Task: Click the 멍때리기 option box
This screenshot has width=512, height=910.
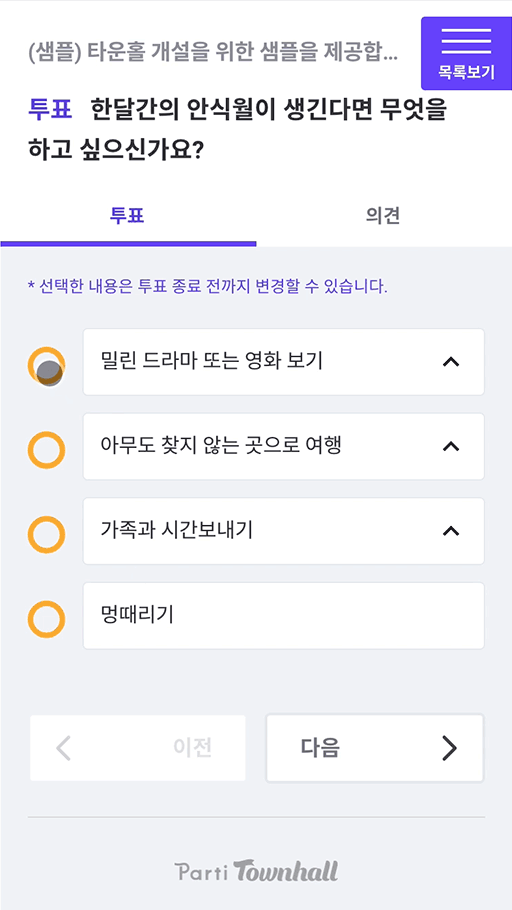Action: coord(284,616)
